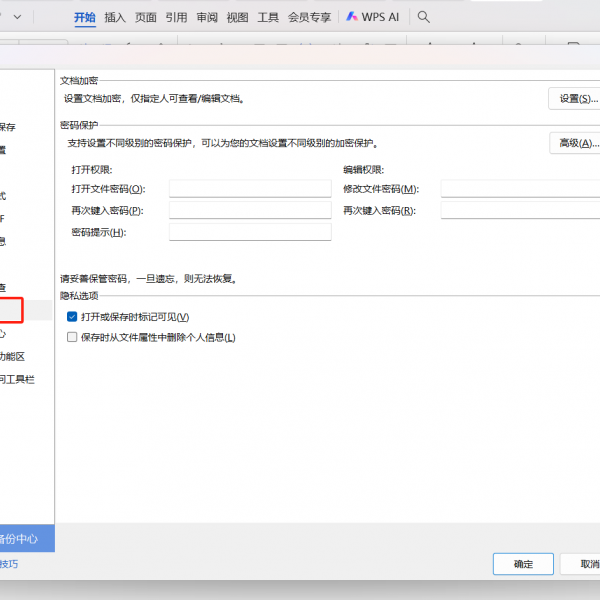
Task: Open the 会员专享 tab
Action: point(309,17)
